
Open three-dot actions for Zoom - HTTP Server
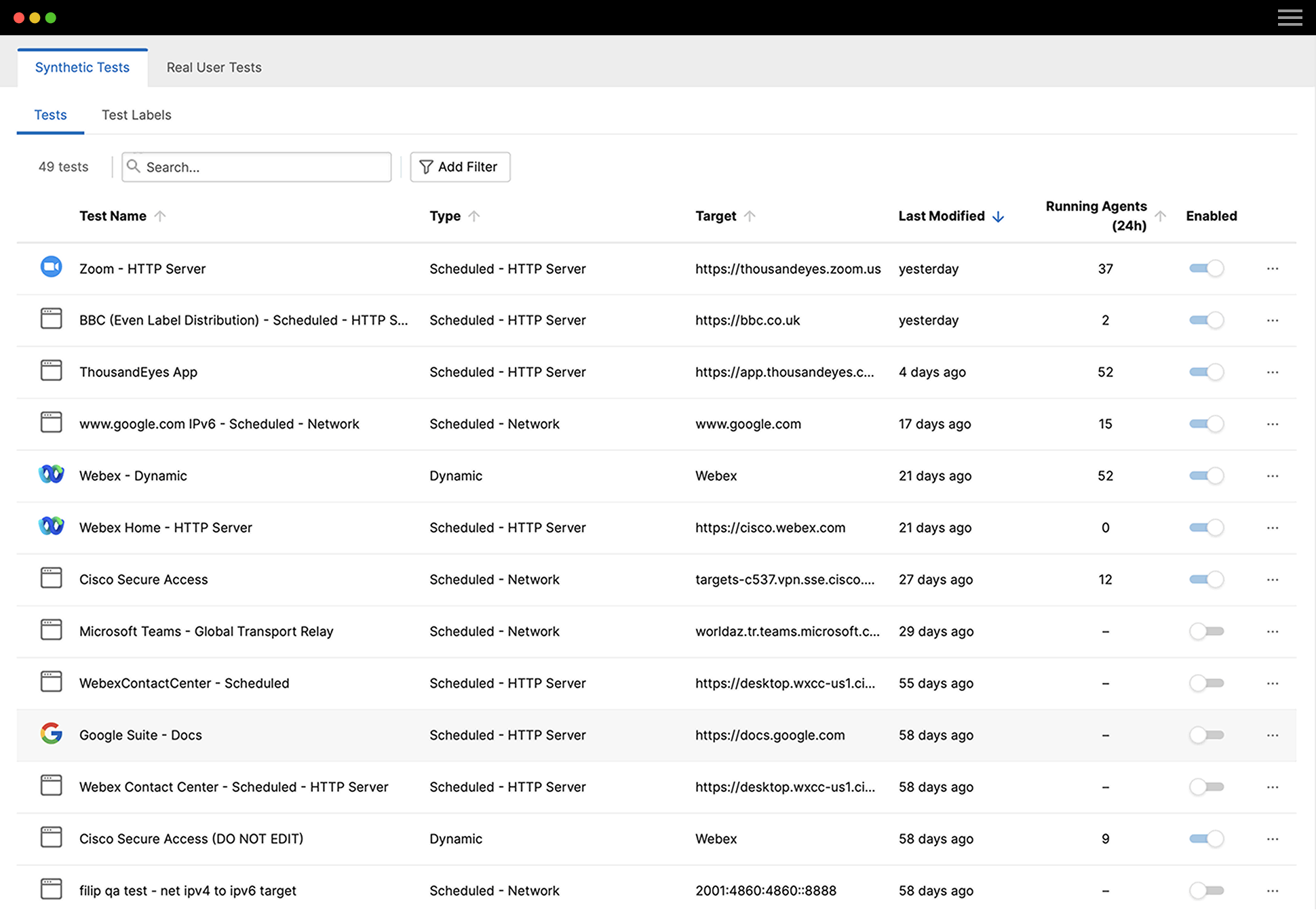(1272, 269)
